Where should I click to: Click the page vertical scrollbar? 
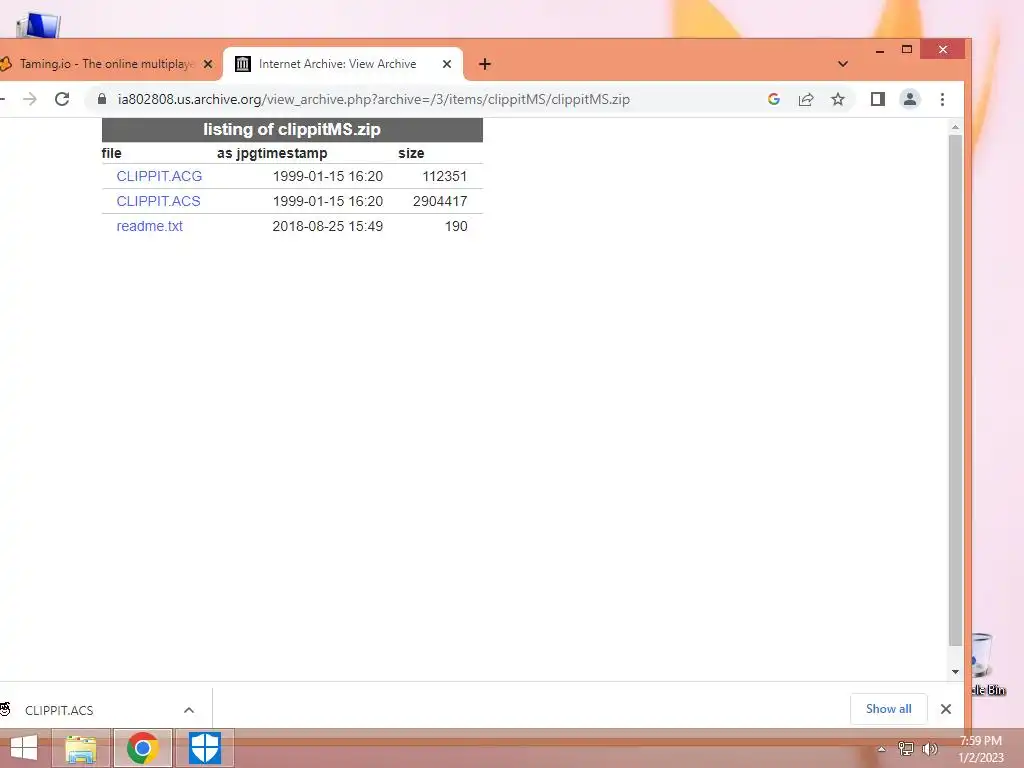[x=955, y=391]
